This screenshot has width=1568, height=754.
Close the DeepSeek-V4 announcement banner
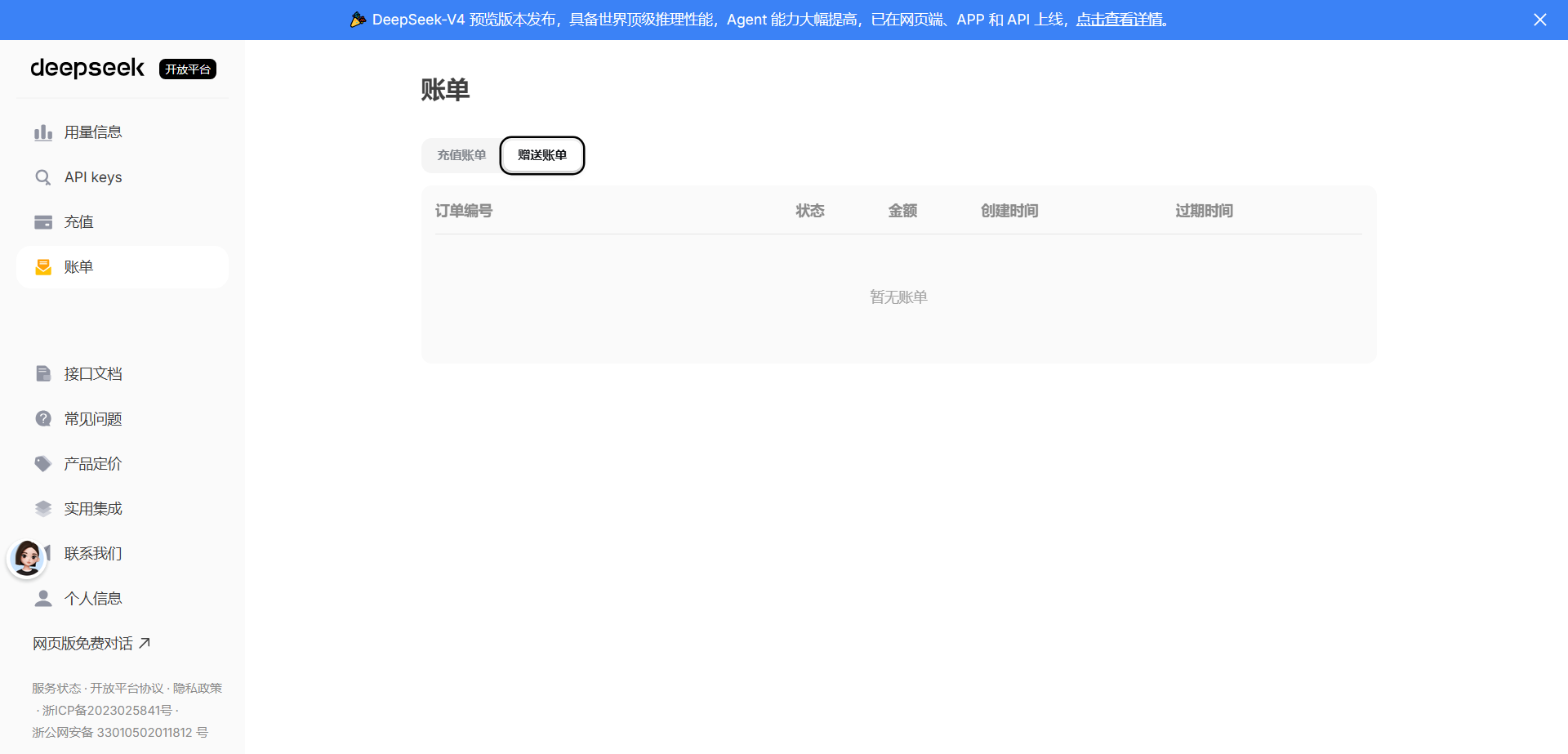click(1540, 20)
